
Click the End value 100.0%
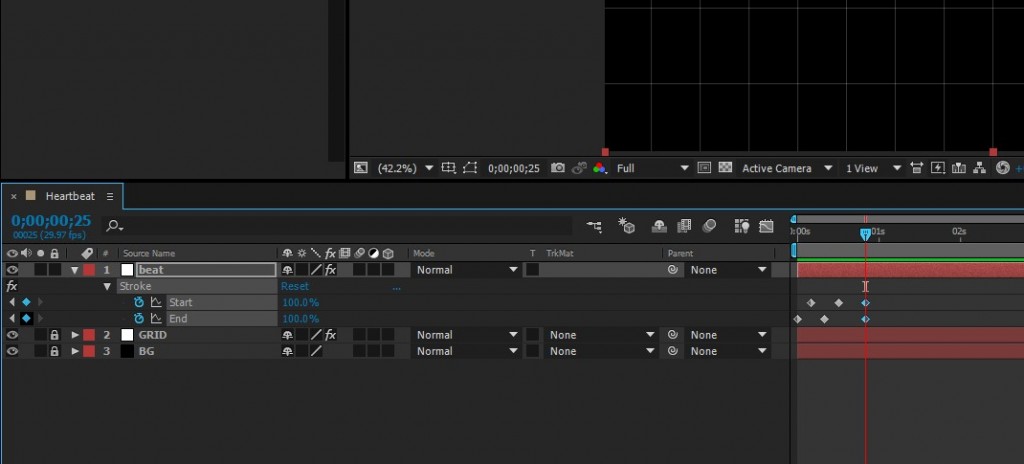pyautogui.click(x=300, y=319)
